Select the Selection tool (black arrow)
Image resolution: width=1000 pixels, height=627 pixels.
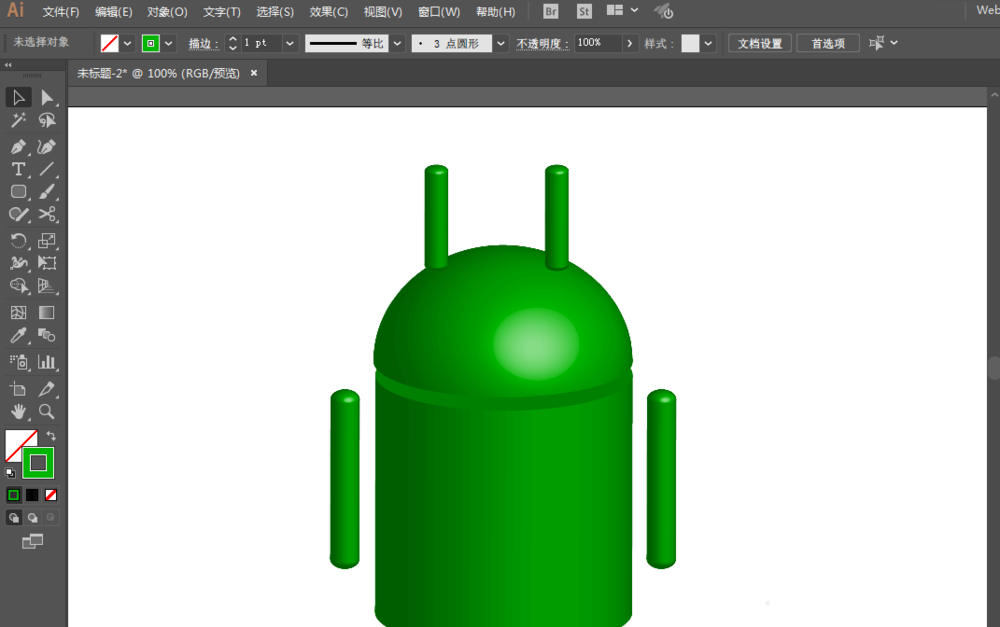(x=18, y=98)
